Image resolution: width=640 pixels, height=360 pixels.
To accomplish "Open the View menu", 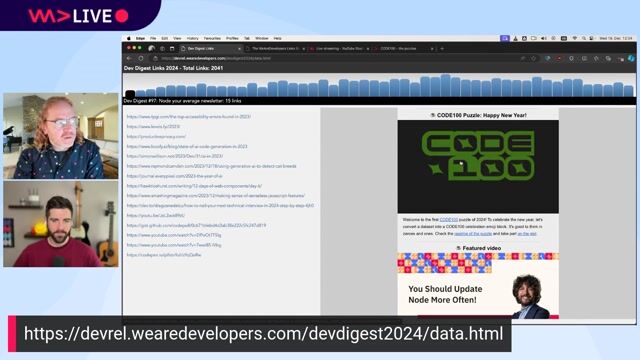I will point(177,38).
